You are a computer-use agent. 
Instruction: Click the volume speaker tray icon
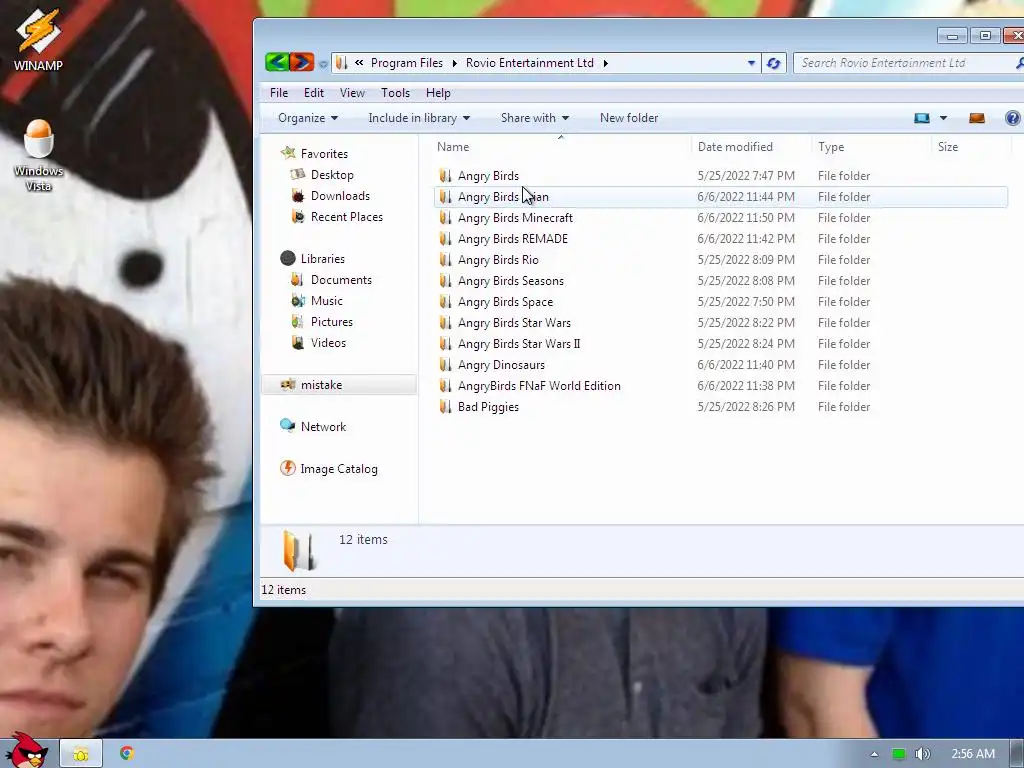click(x=923, y=754)
